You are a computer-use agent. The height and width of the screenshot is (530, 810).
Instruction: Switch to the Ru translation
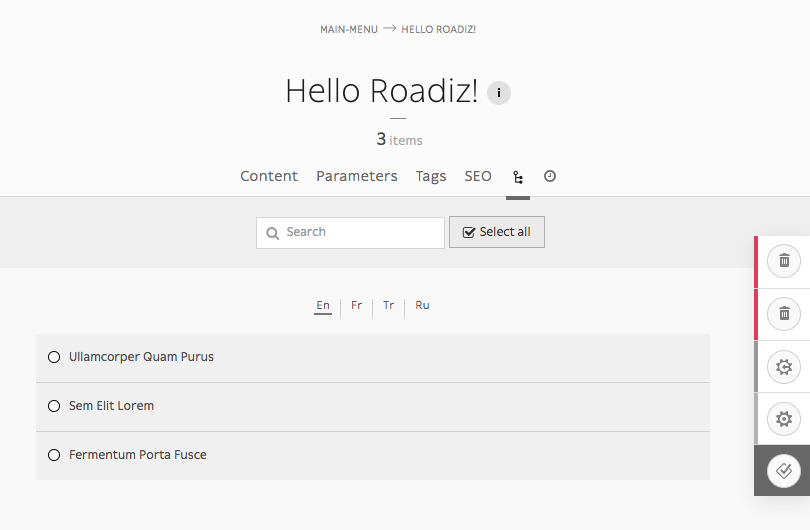point(422,305)
